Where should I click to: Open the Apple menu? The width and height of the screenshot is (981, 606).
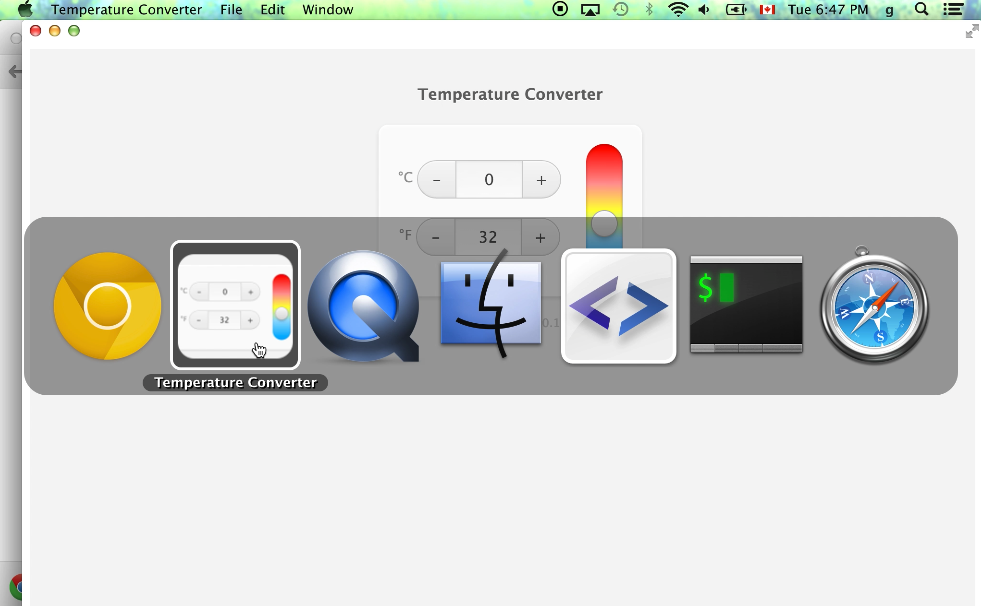point(25,9)
